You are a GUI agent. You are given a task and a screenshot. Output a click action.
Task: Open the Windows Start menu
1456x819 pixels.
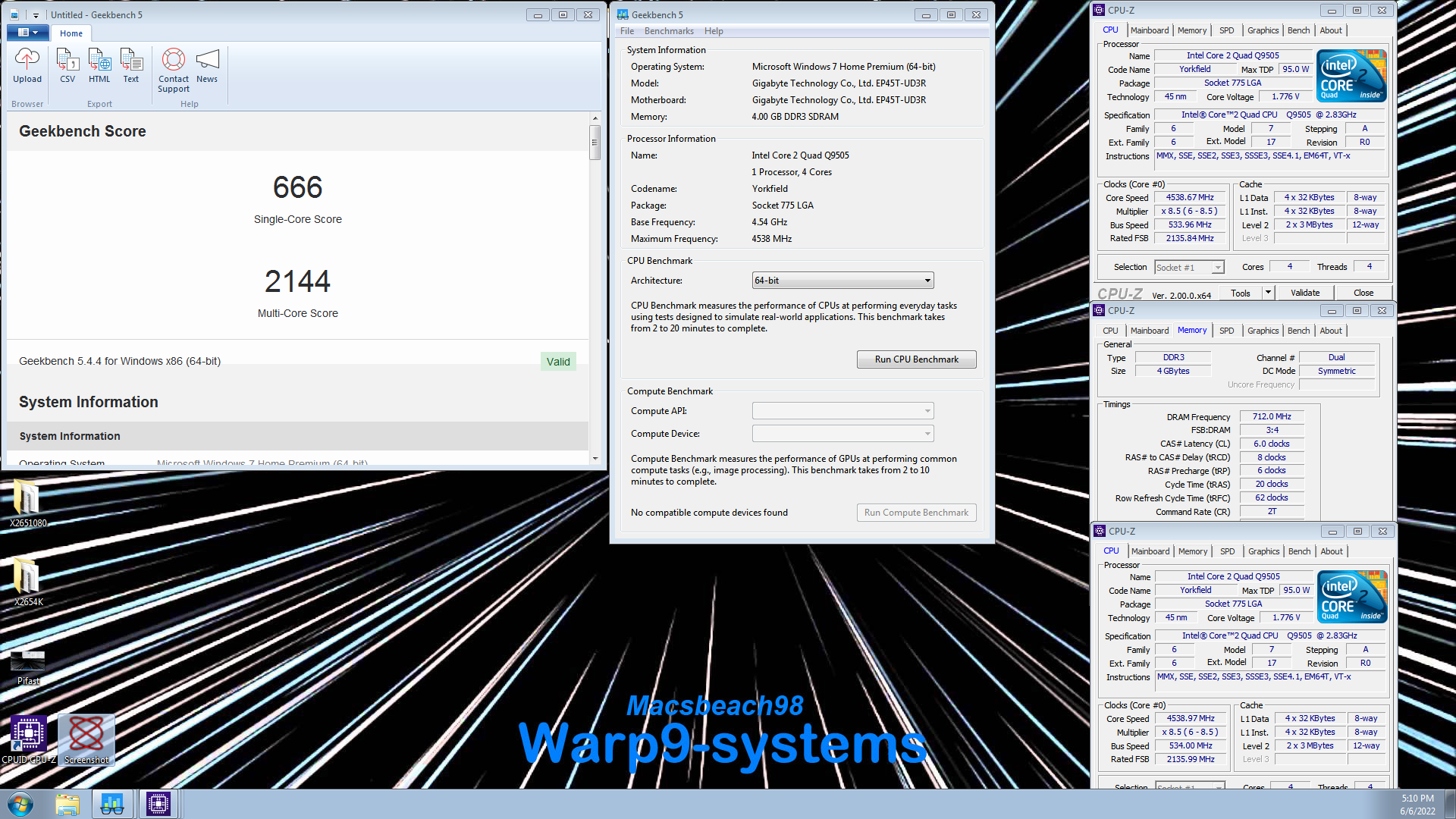(x=20, y=804)
